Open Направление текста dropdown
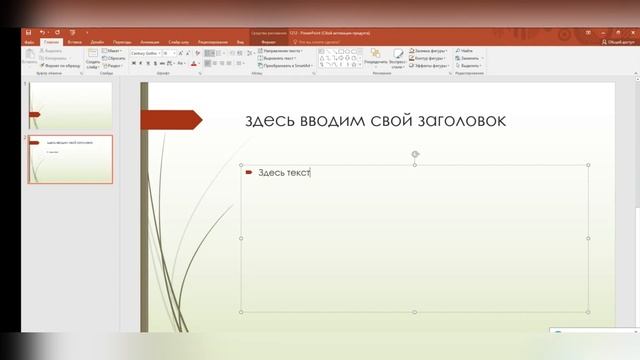This screenshot has width=640, height=360. pyautogui.click(x=280, y=51)
